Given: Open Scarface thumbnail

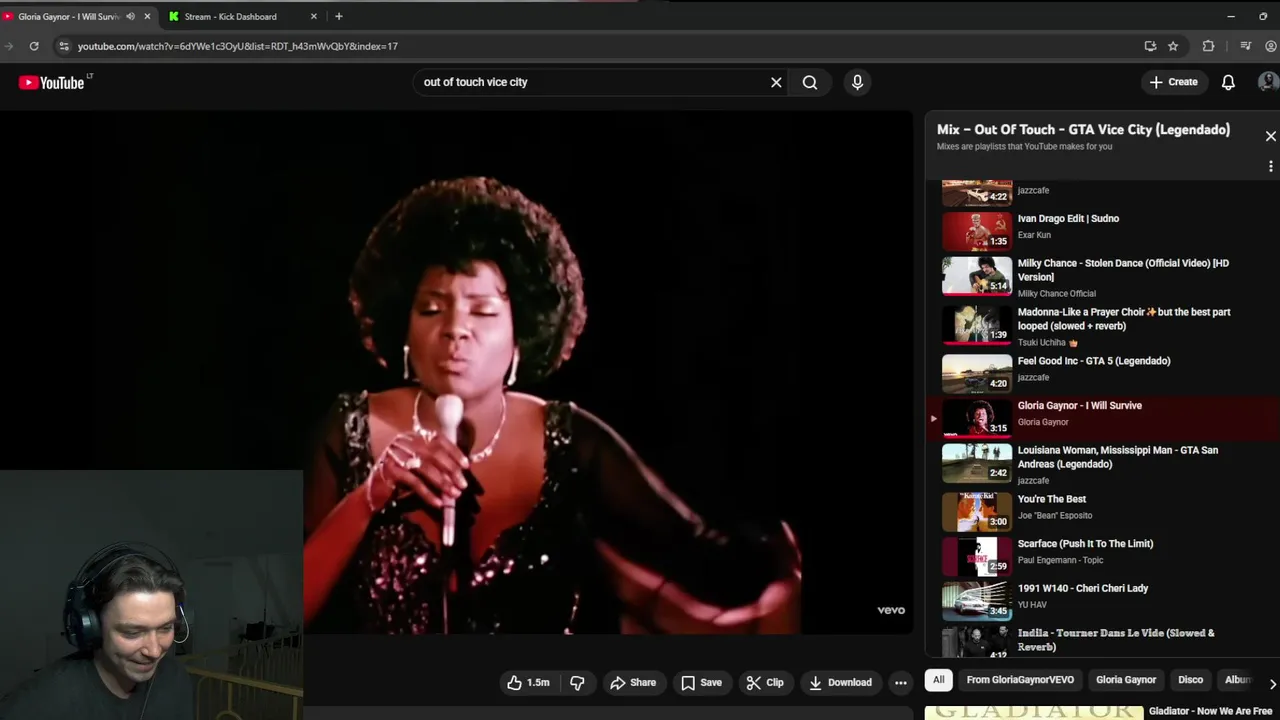Looking at the screenshot, I should pos(977,556).
